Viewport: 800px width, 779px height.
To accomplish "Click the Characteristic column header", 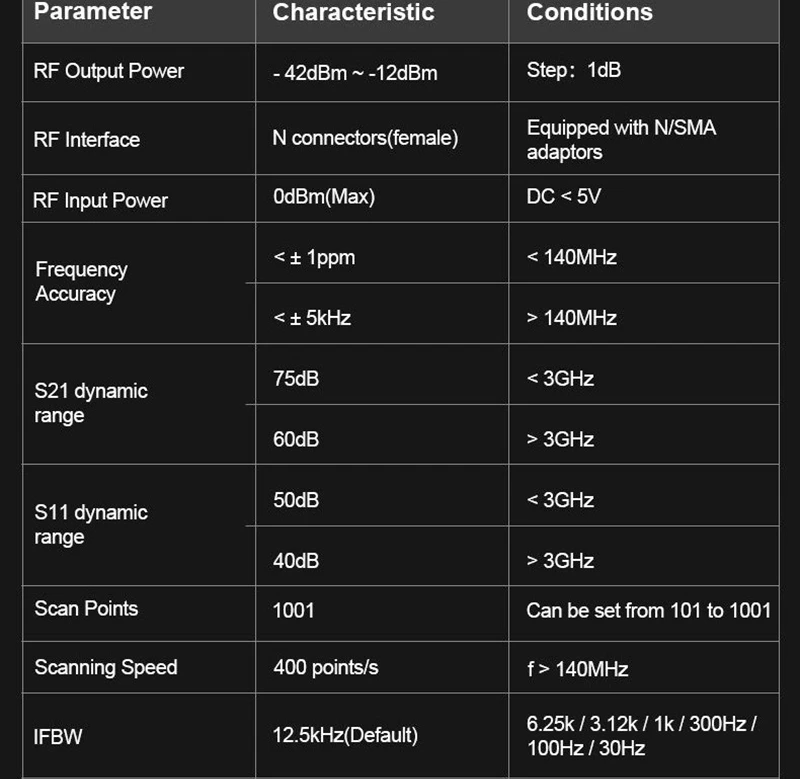I will (353, 13).
